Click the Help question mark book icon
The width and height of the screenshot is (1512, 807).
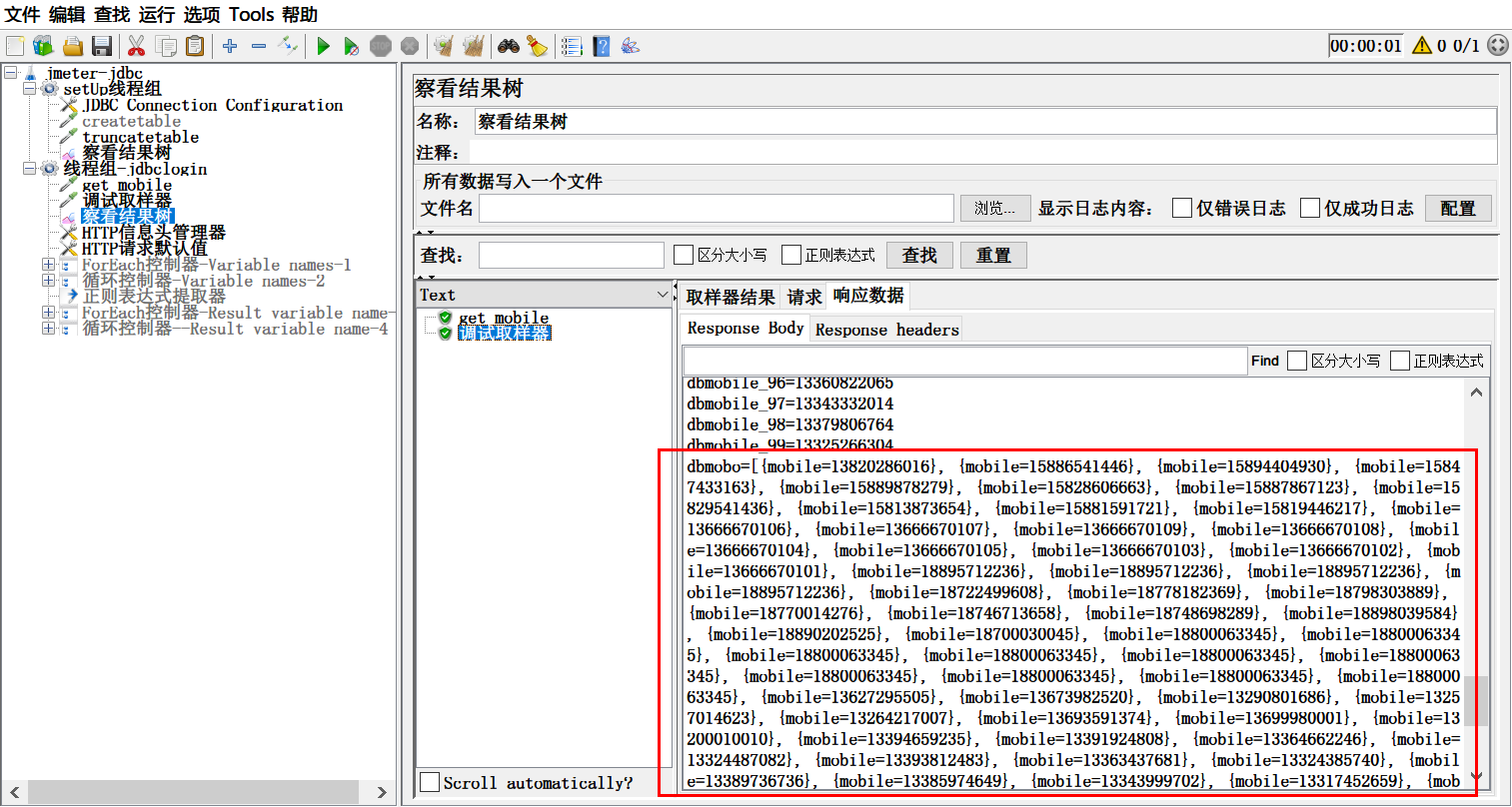coord(601,46)
